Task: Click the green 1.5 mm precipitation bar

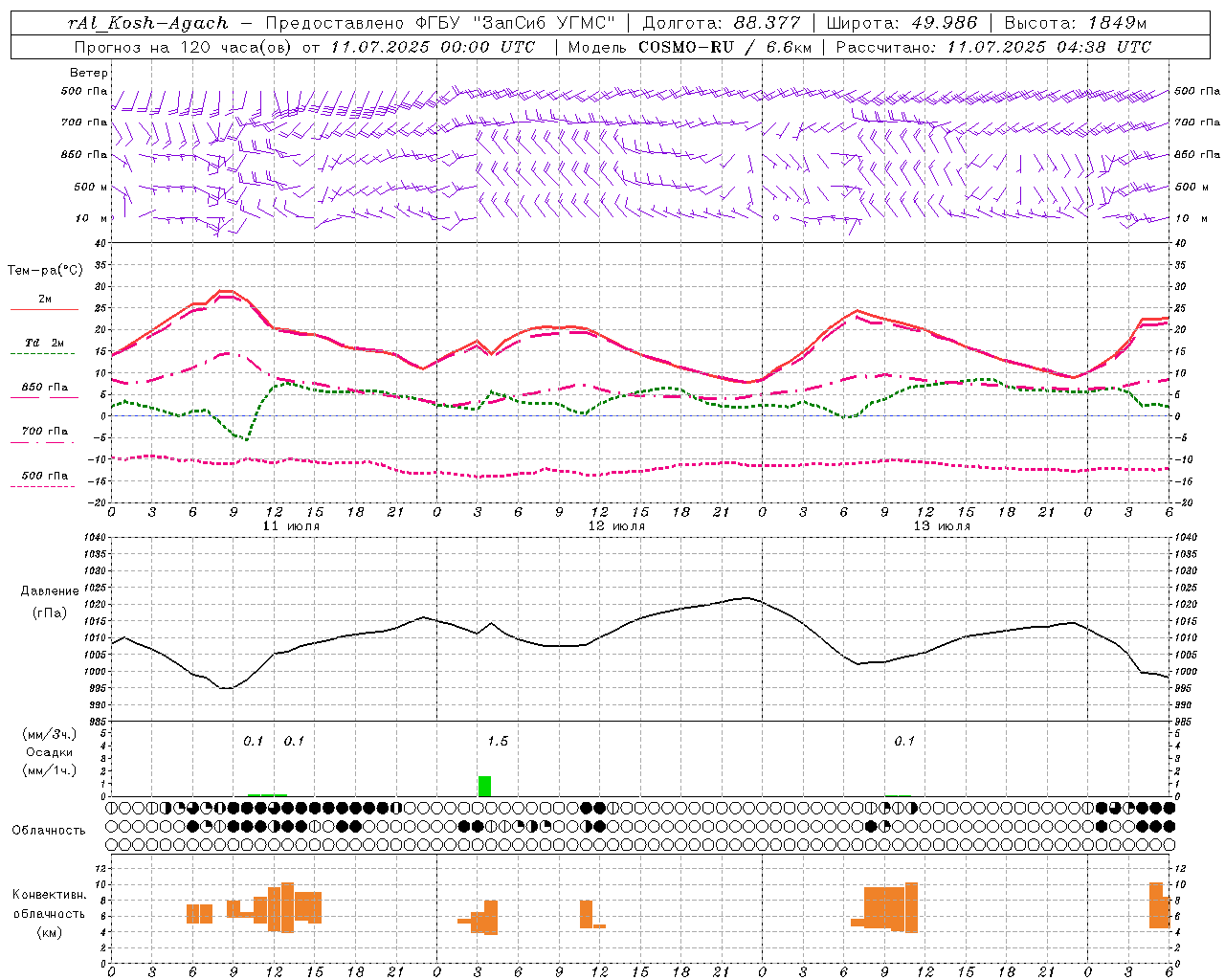Action: [x=485, y=786]
